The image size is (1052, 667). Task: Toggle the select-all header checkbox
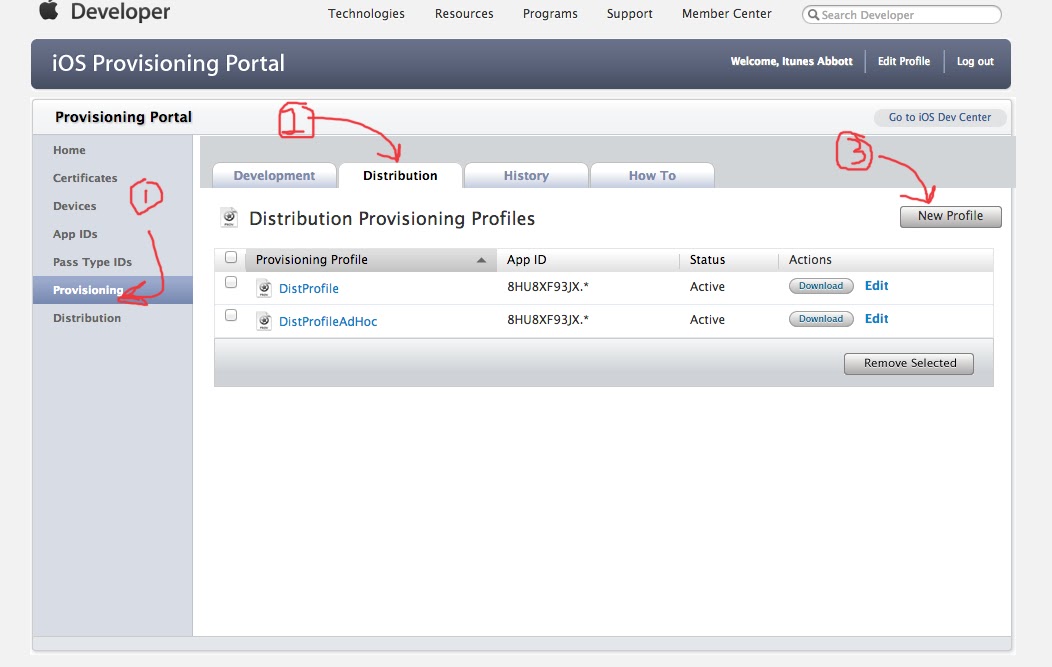pos(231,257)
